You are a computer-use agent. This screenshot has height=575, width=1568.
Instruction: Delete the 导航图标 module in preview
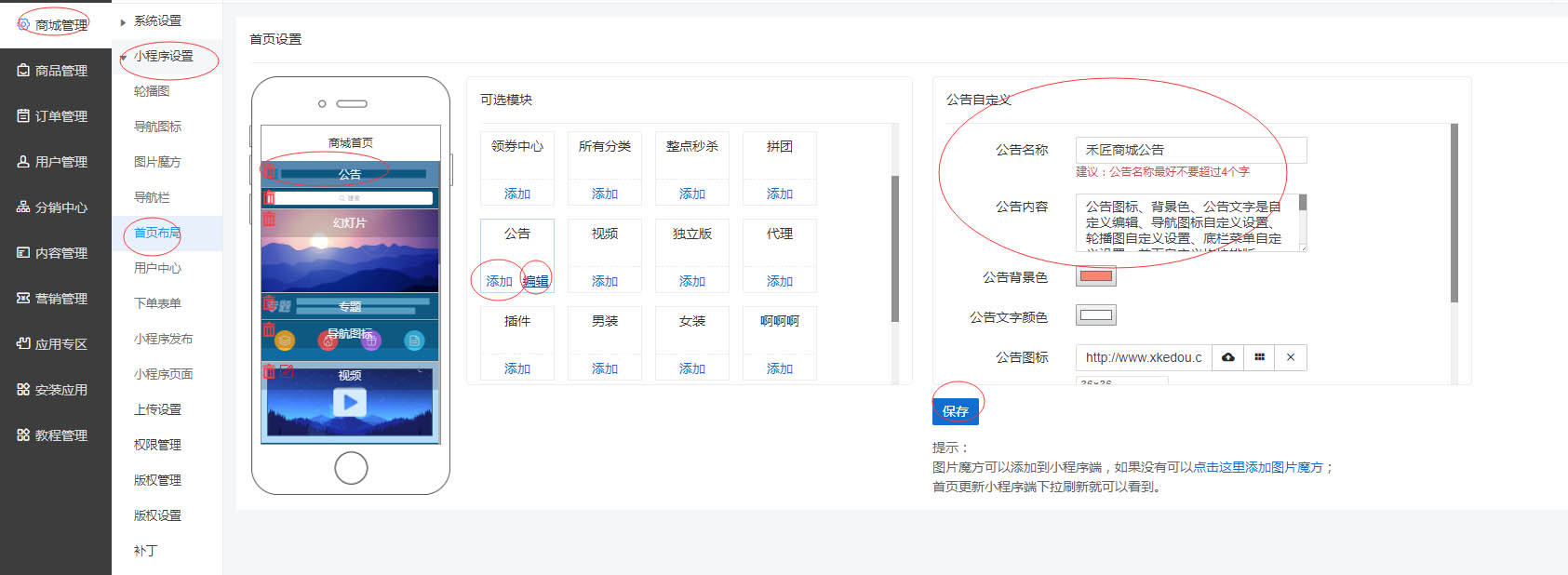click(x=269, y=329)
